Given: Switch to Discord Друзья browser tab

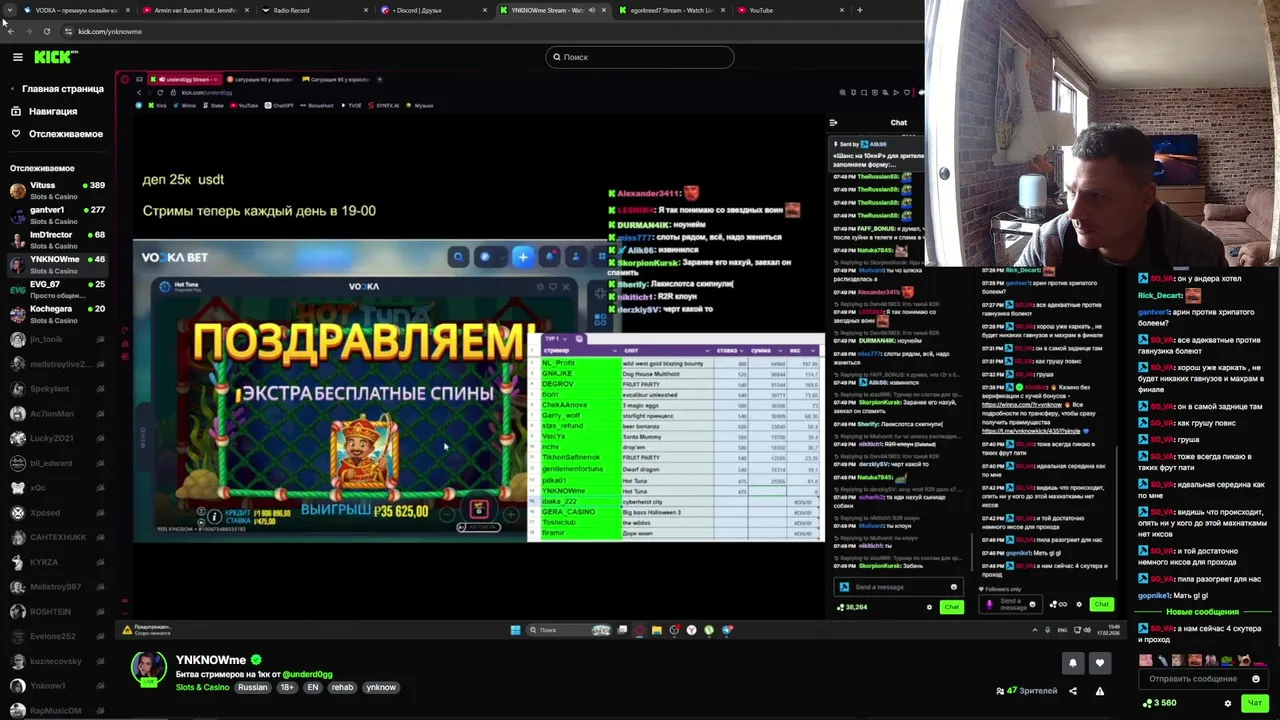Looking at the screenshot, I should click(x=432, y=10).
